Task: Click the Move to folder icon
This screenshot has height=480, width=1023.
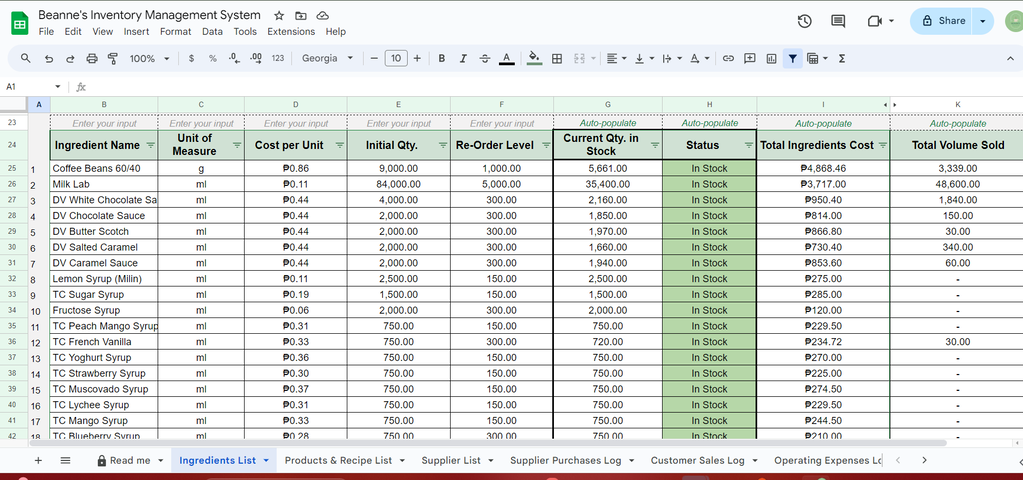Action: [300, 16]
